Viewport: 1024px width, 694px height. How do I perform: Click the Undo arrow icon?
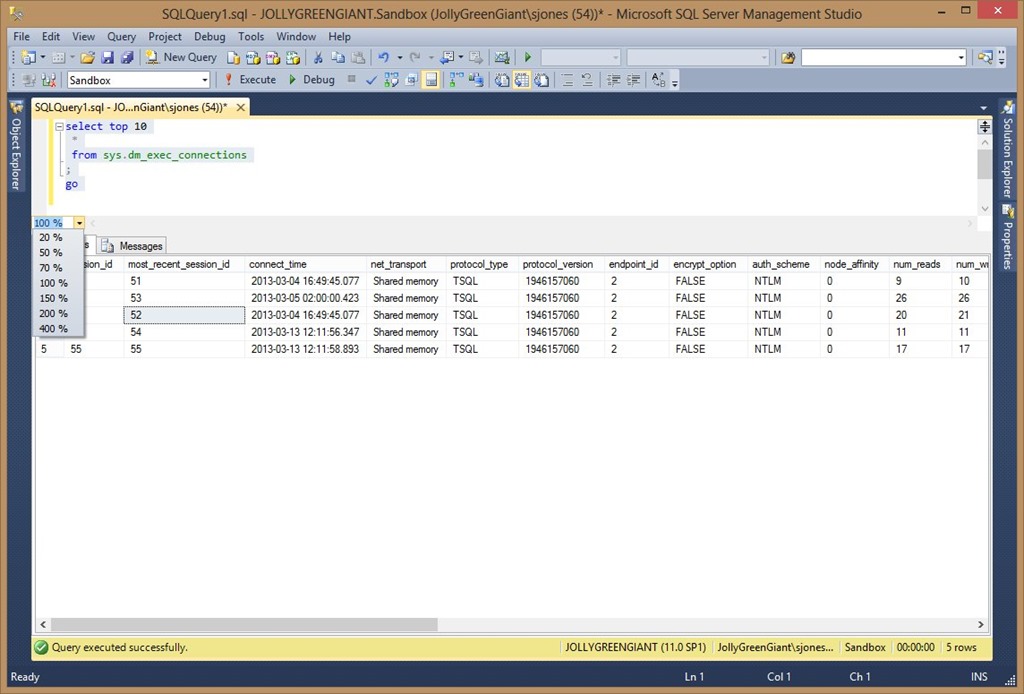pos(384,57)
